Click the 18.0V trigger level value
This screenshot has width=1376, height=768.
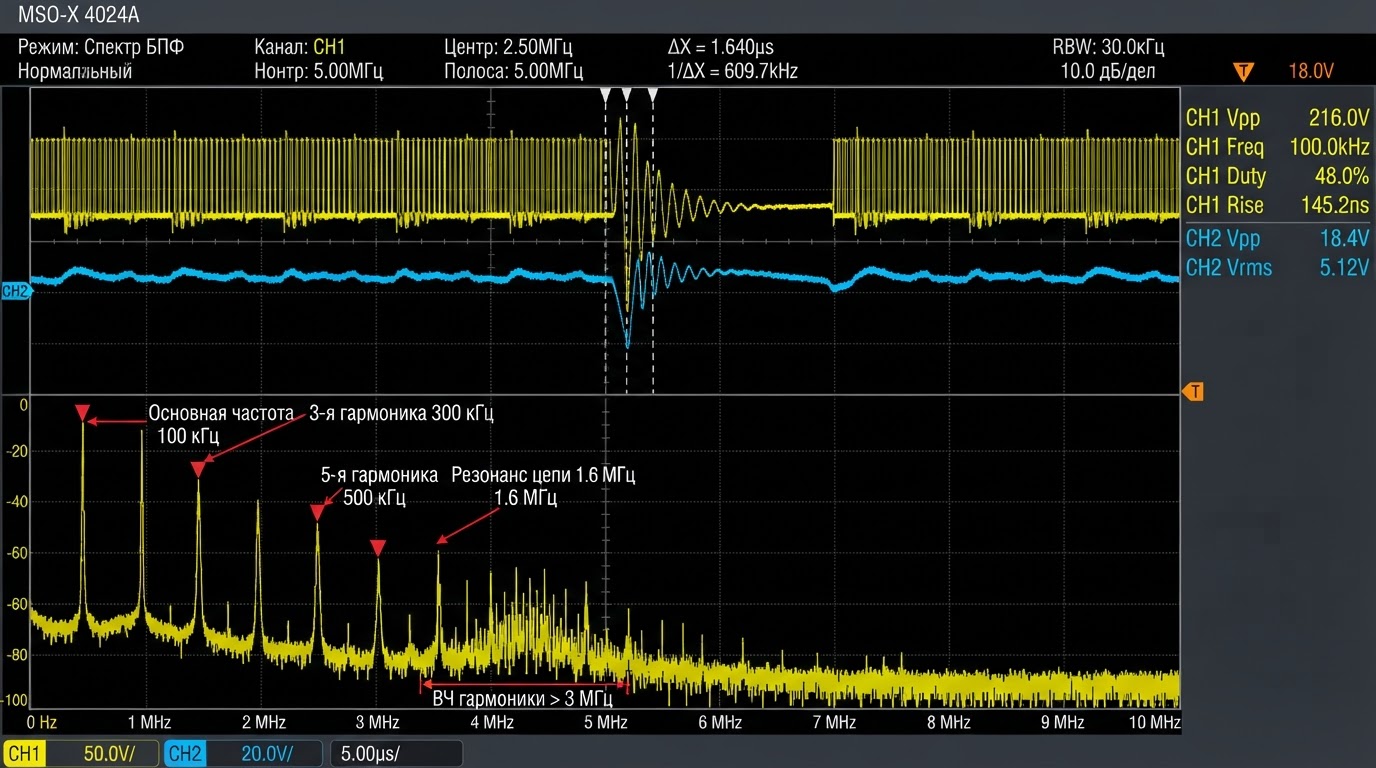(1311, 71)
